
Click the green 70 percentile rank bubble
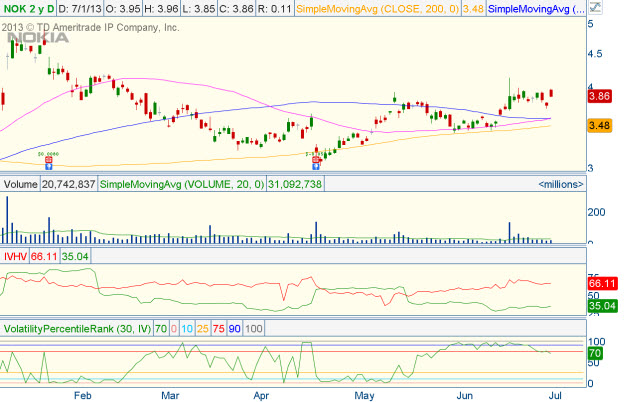click(593, 353)
